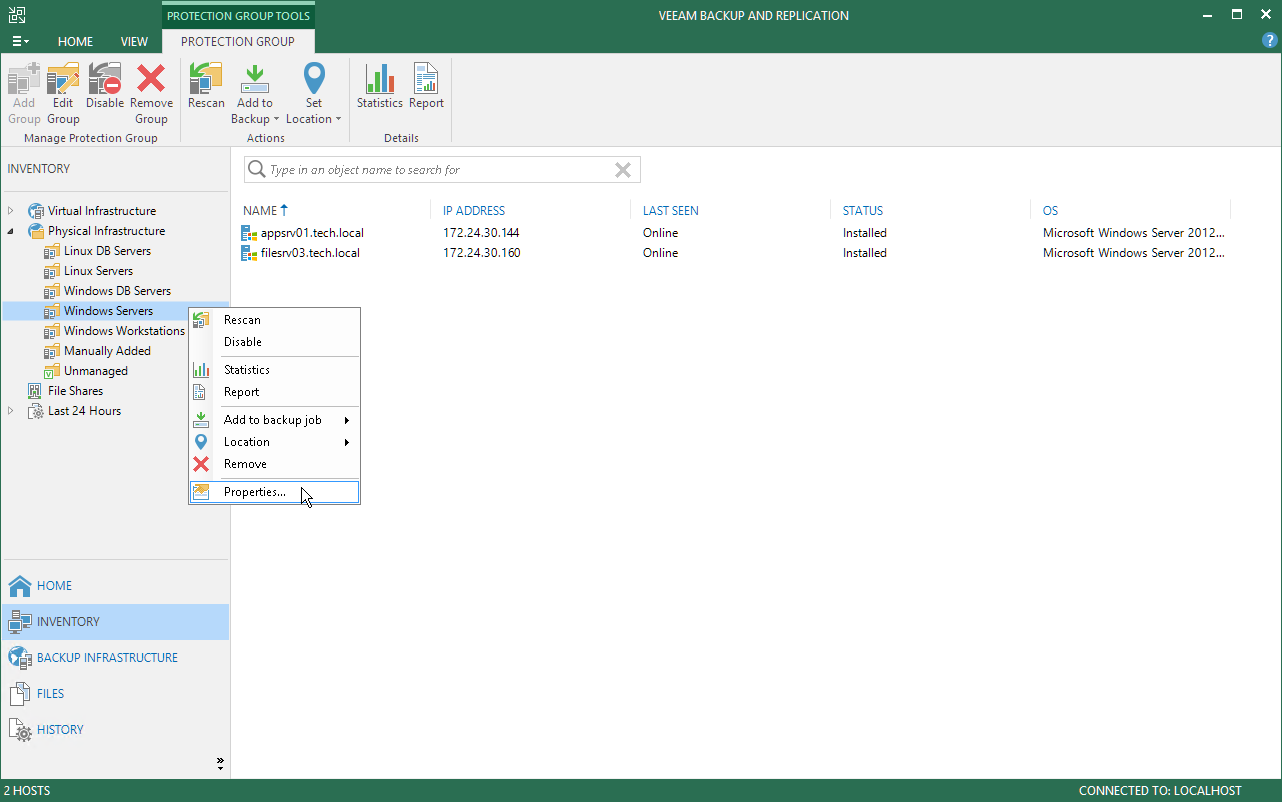The image size is (1282, 802).
Task: Select Last 24 Hours in the tree
Action: [84, 411]
